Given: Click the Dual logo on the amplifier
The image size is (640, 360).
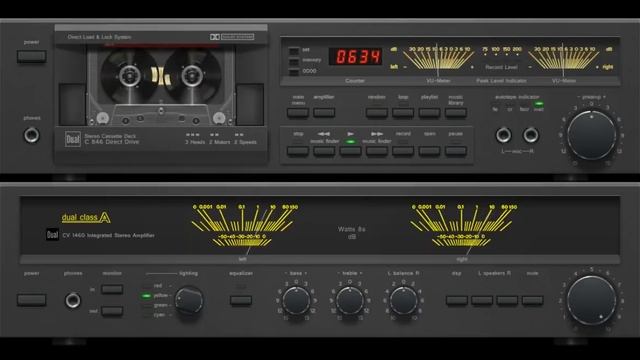Looking at the screenshot, I should pos(52,235).
